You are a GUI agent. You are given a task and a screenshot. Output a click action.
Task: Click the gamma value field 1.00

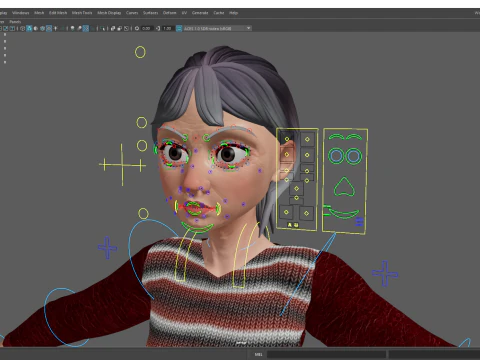point(167,28)
